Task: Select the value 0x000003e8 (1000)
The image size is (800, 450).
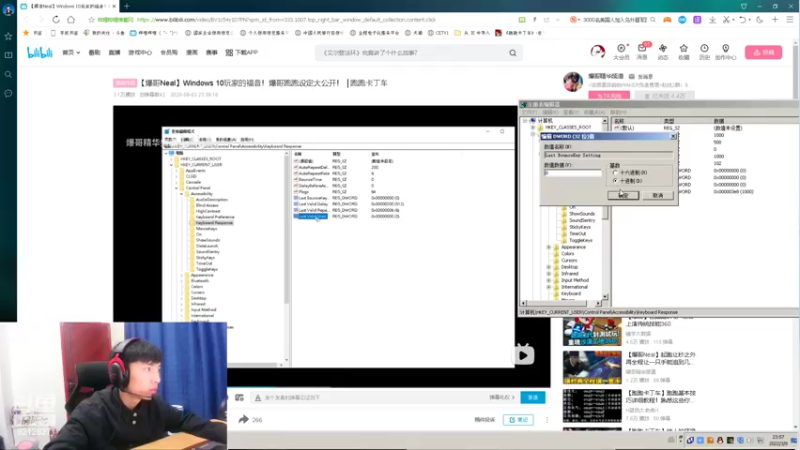Action: click(x=734, y=192)
